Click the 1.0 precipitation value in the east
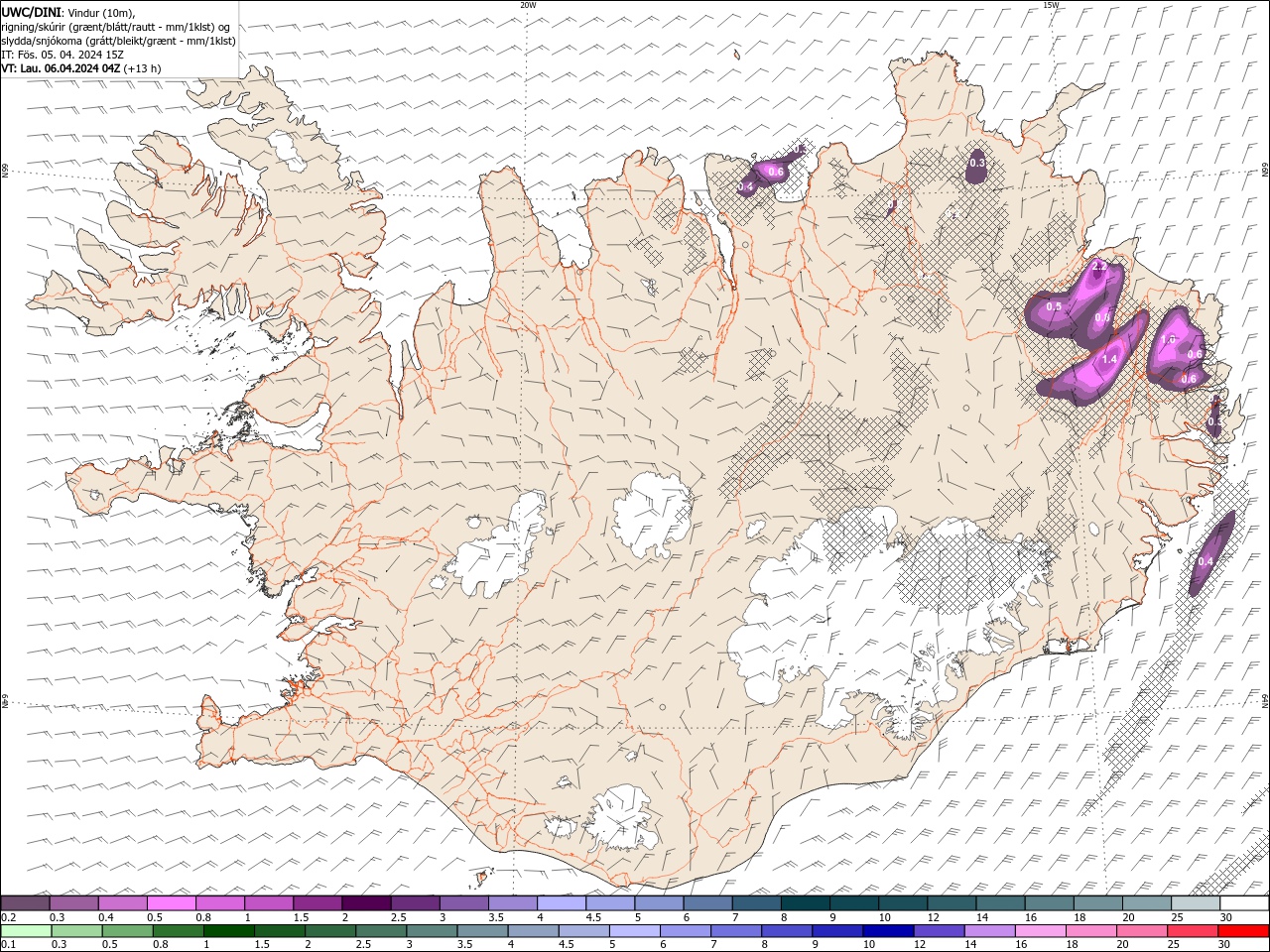The height and width of the screenshot is (952, 1270). click(x=1167, y=339)
